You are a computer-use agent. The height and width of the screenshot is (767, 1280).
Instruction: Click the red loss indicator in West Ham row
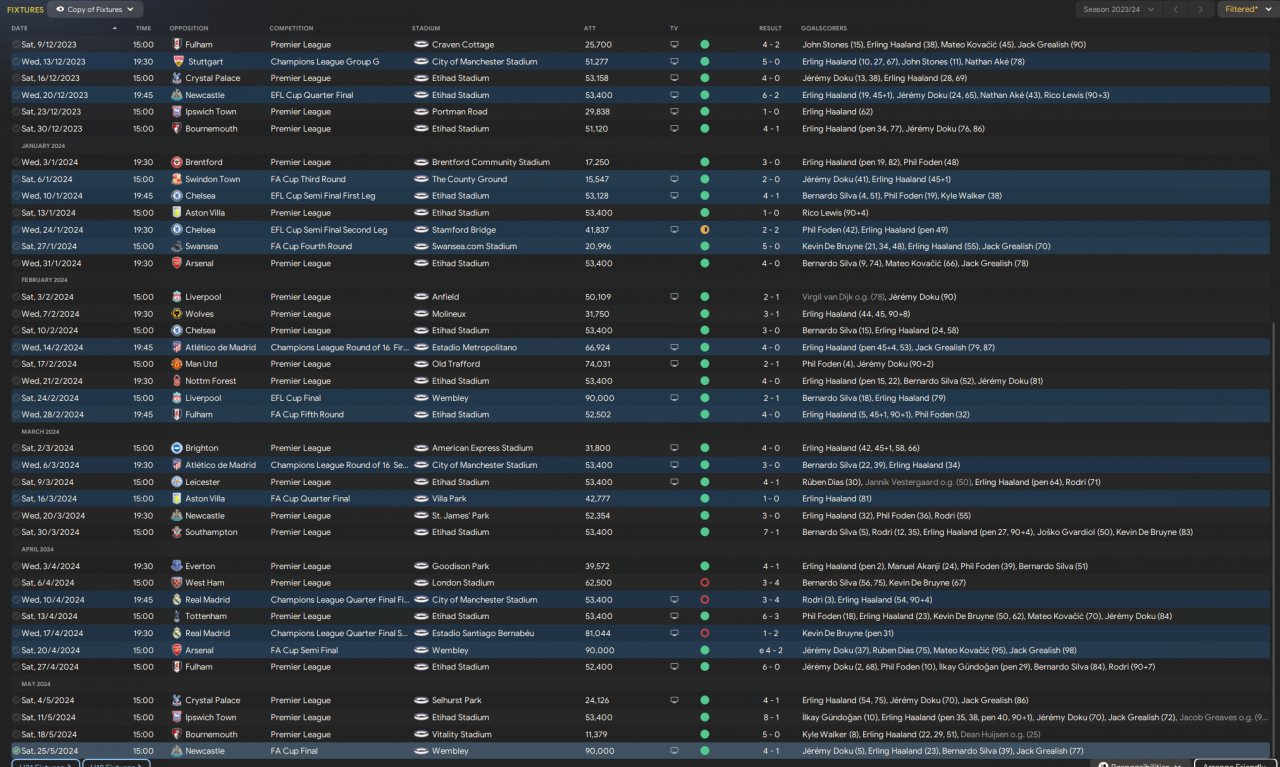pyautogui.click(x=704, y=583)
